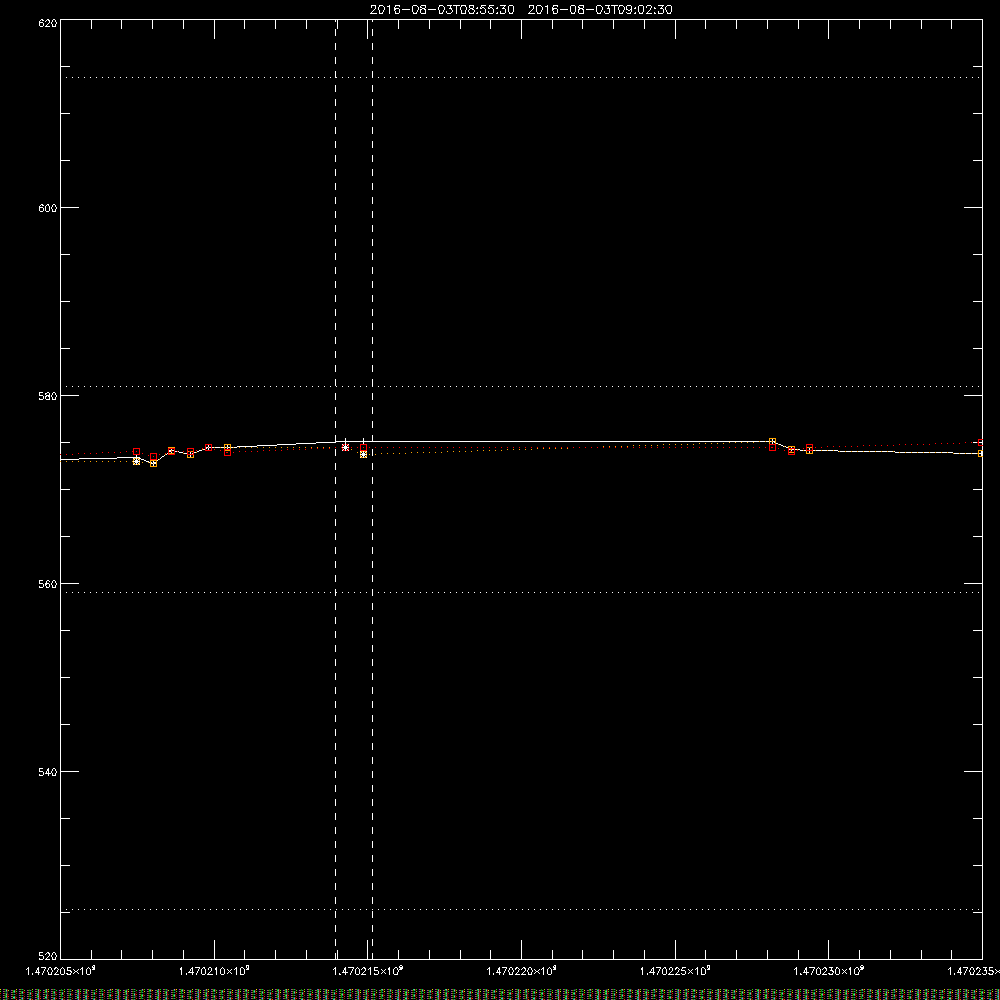
Task: Select the y-axis label 600
Action: [x=48, y=208]
